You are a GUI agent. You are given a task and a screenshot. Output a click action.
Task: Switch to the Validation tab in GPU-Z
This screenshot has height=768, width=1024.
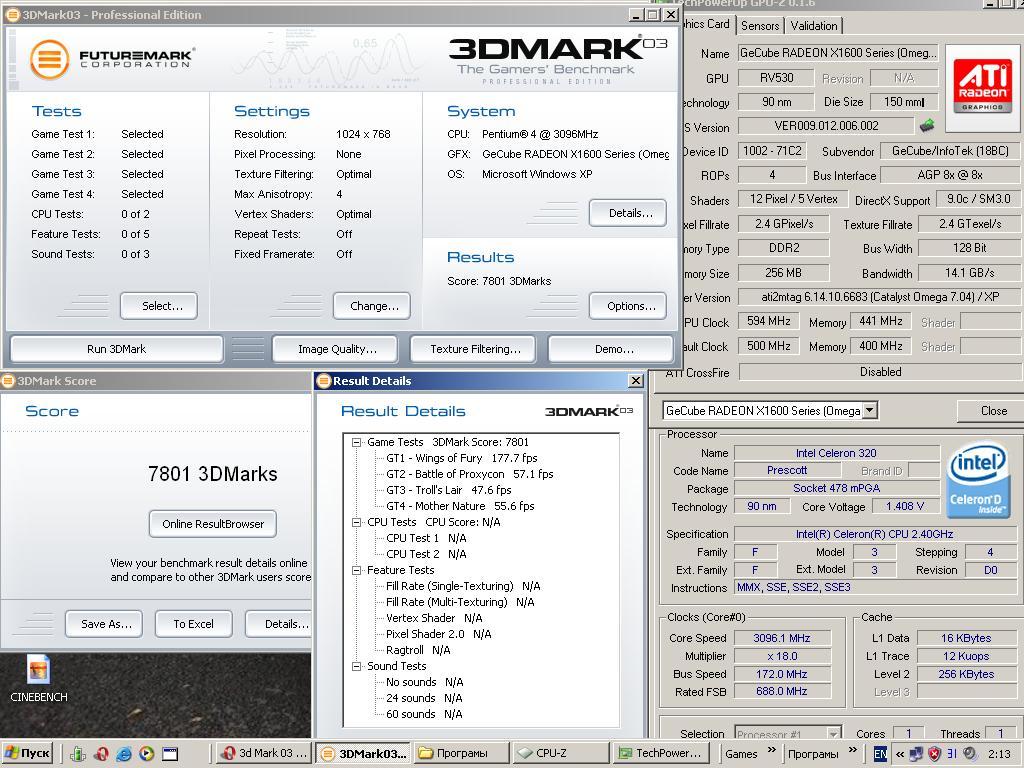point(814,26)
